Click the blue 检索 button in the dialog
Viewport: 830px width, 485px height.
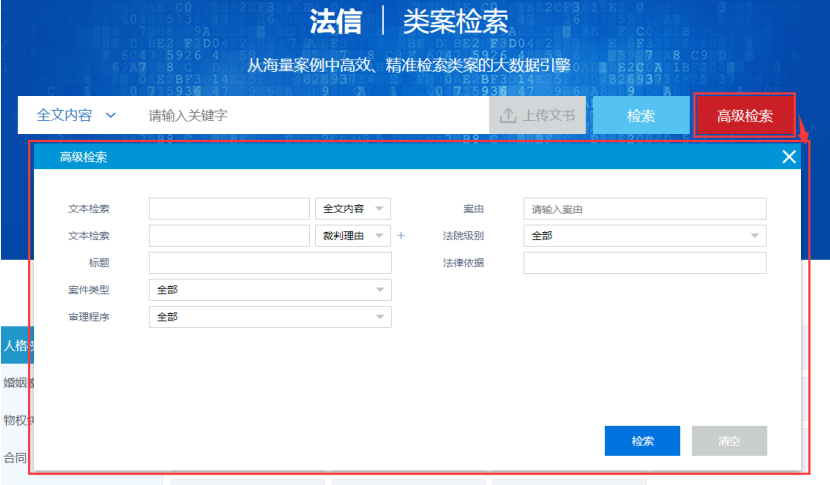click(642, 441)
